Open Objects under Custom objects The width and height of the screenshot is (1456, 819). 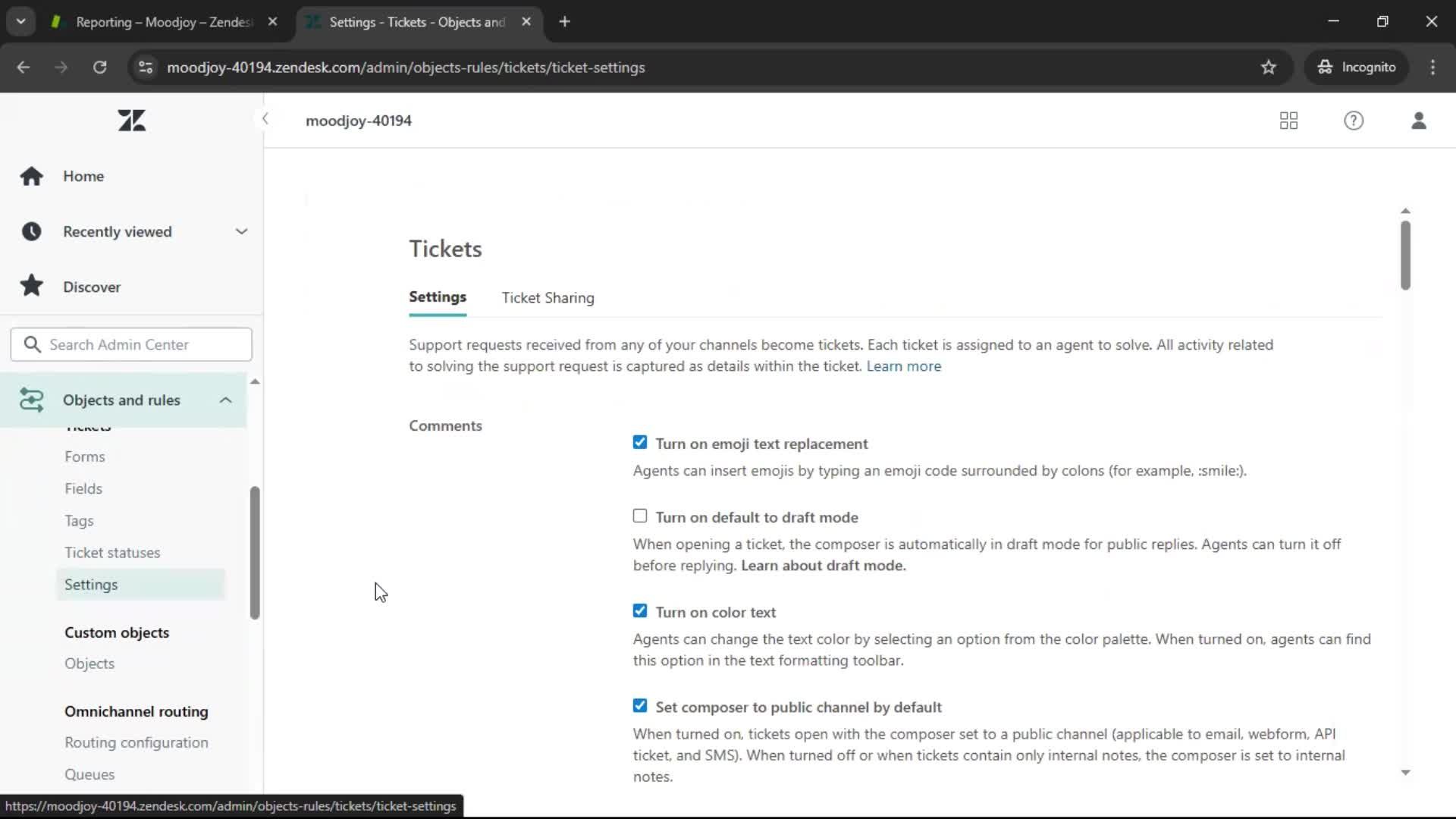tap(89, 664)
